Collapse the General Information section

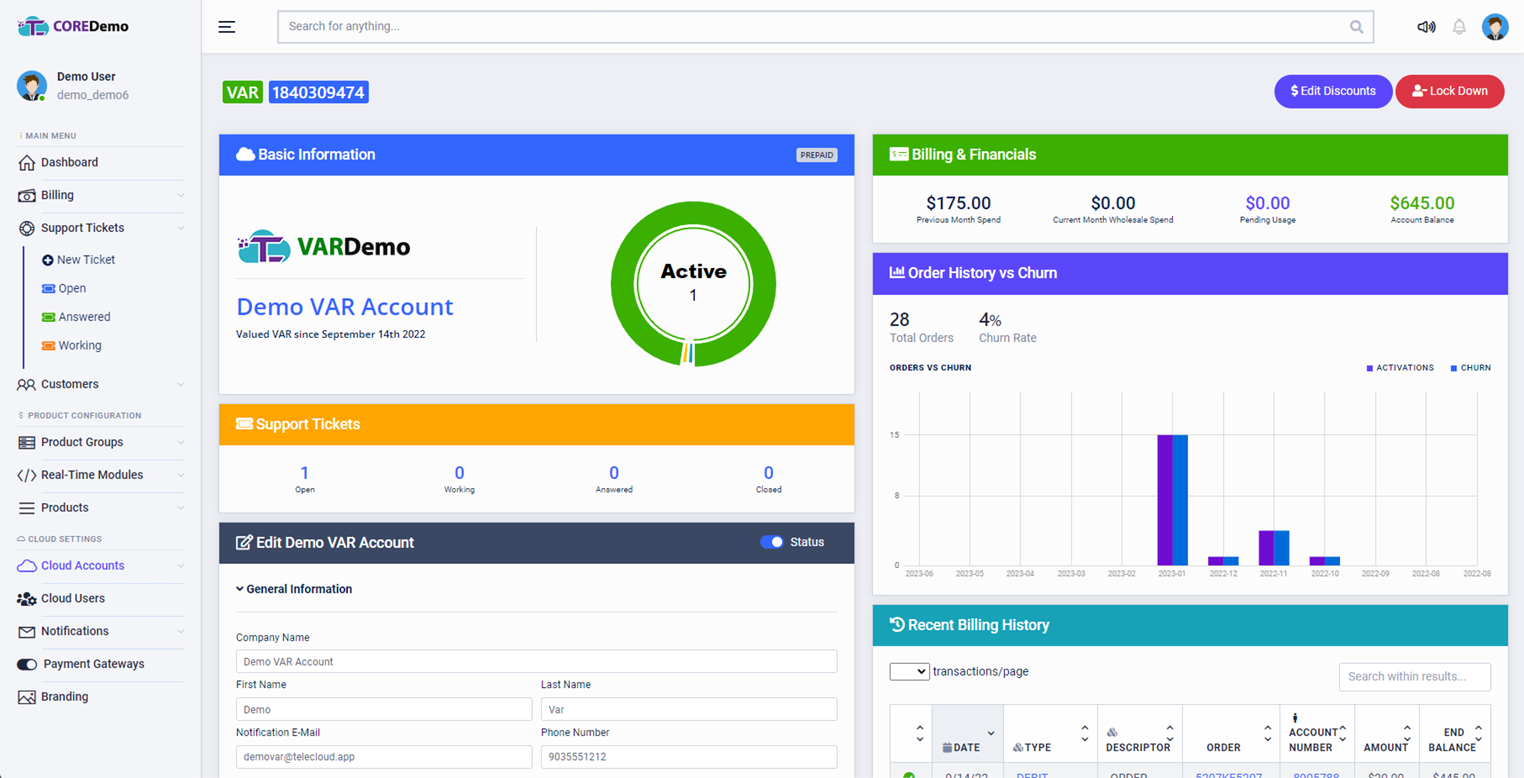[294, 589]
